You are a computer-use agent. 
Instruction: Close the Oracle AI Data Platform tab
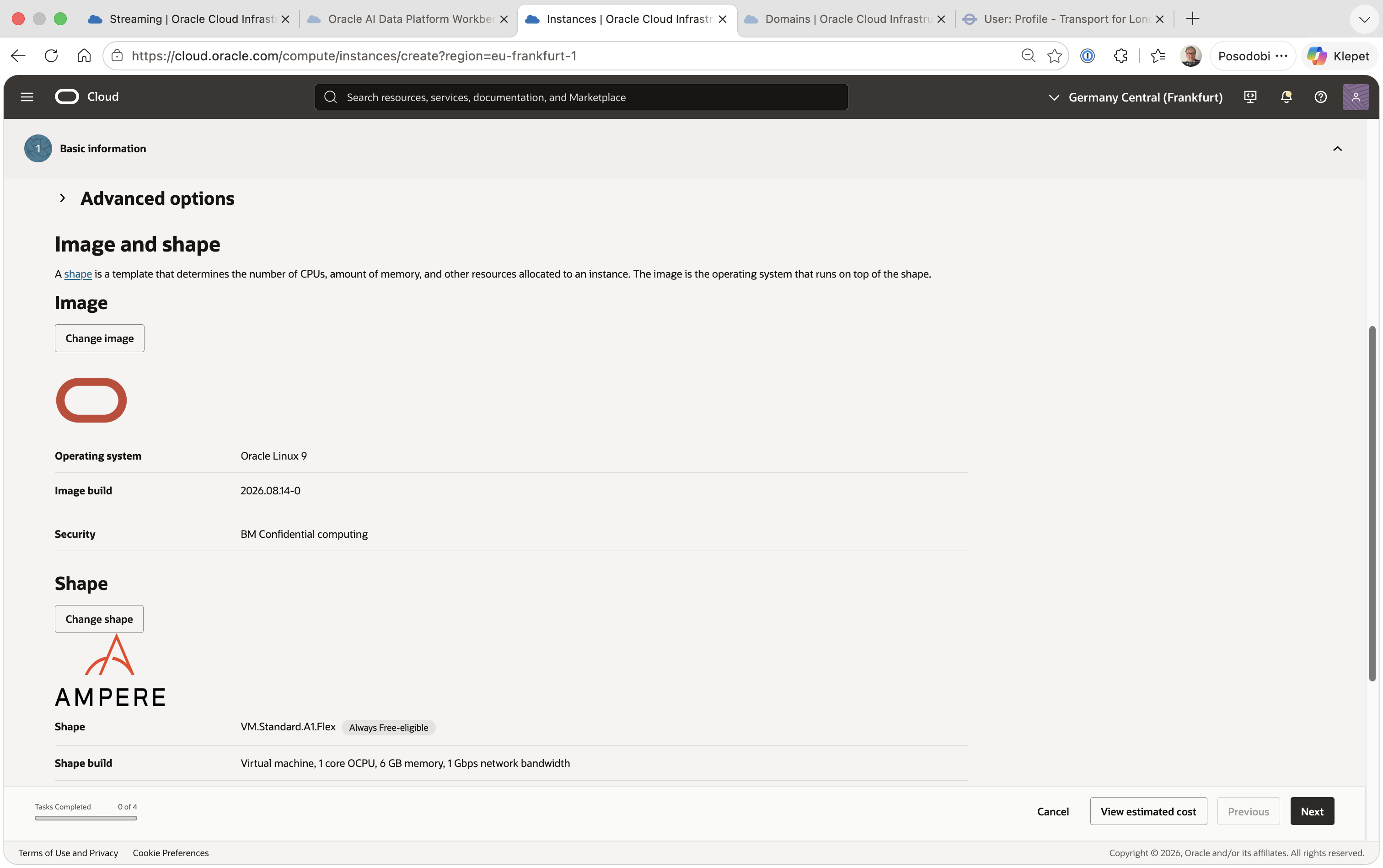coord(504,19)
